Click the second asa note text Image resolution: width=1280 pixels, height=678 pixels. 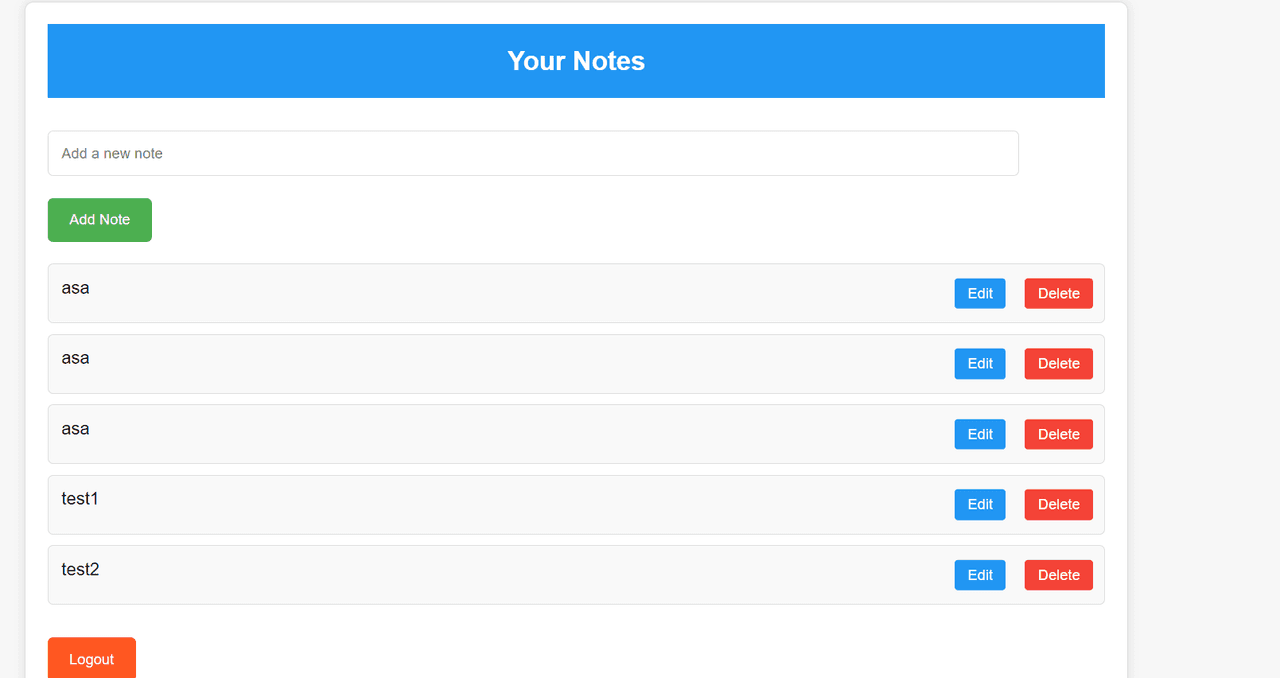click(75, 358)
